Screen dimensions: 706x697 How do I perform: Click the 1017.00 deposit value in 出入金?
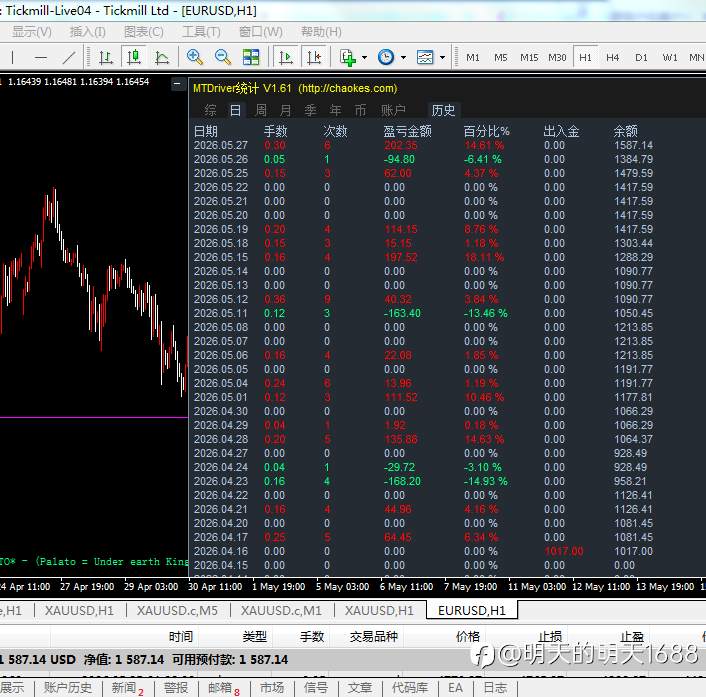pos(563,552)
